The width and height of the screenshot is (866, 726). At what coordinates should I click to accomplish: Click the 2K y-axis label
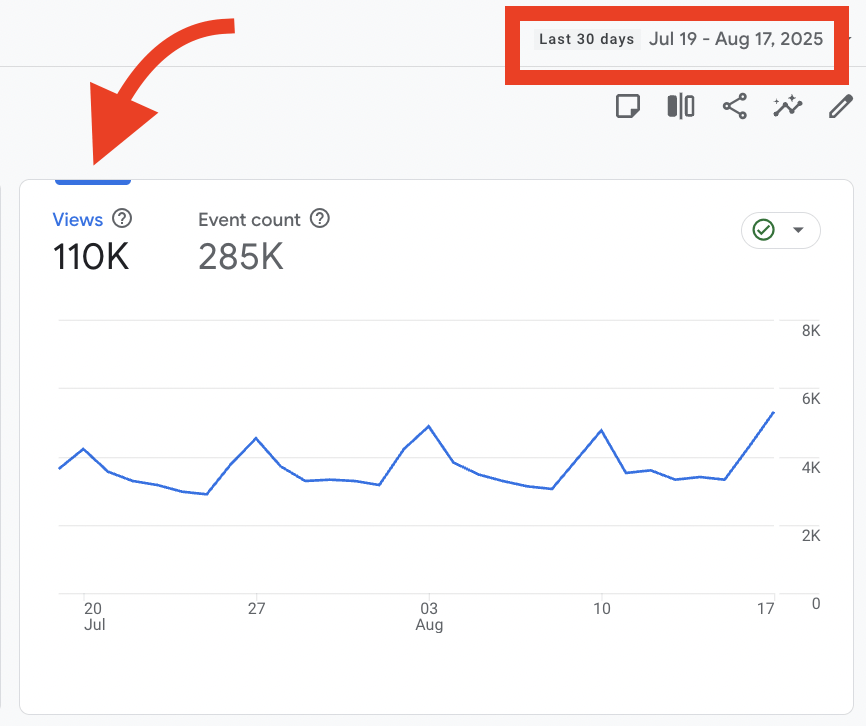coord(811,536)
